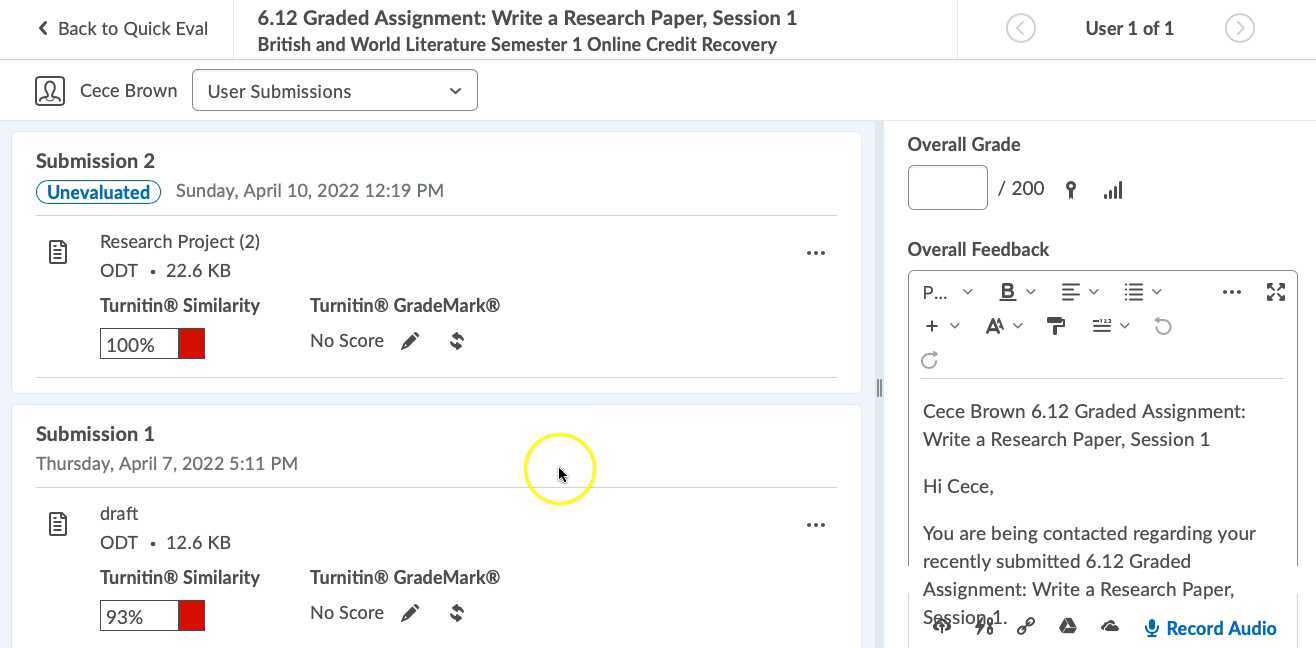Edit the Turnitin GradeMark score for draft
1316x648 pixels.
click(x=410, y=612)
